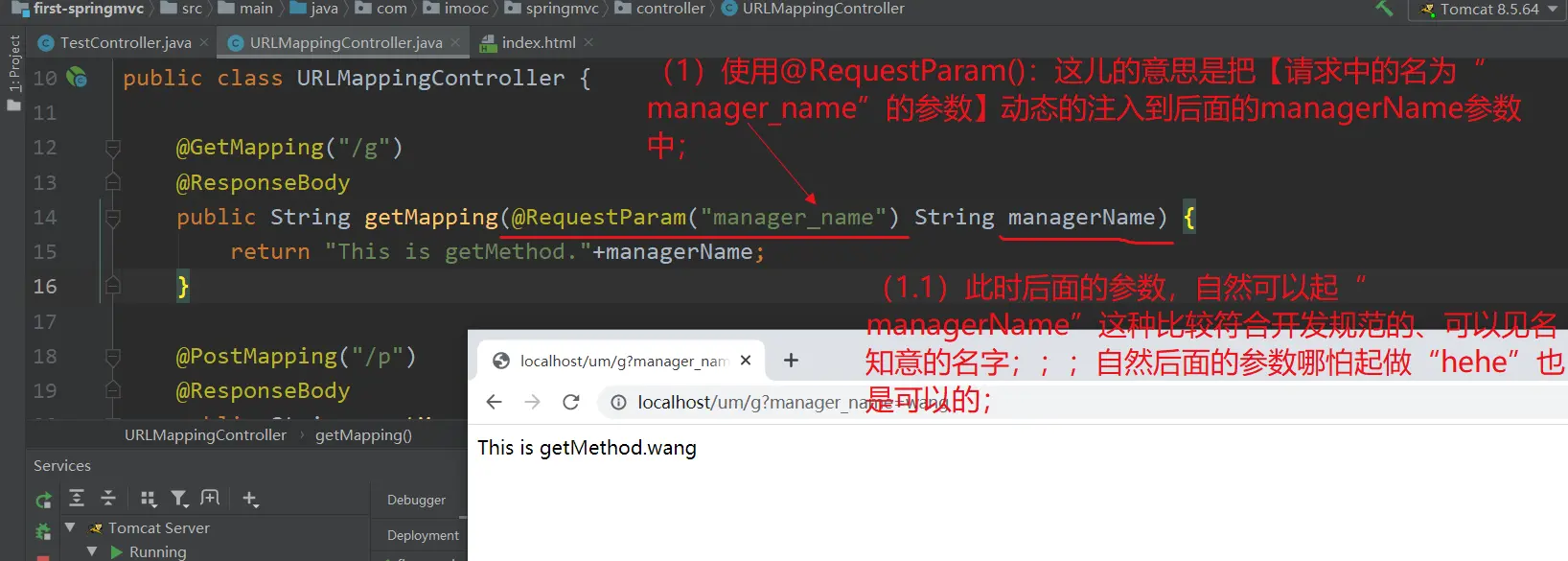
Task: Collapse the Tomcat Server tree node
Action: [x=70, y=527]
